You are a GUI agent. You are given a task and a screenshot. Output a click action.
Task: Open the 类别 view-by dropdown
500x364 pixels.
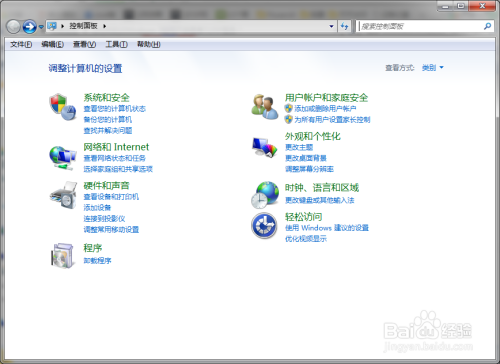click(x=432, y=68)
